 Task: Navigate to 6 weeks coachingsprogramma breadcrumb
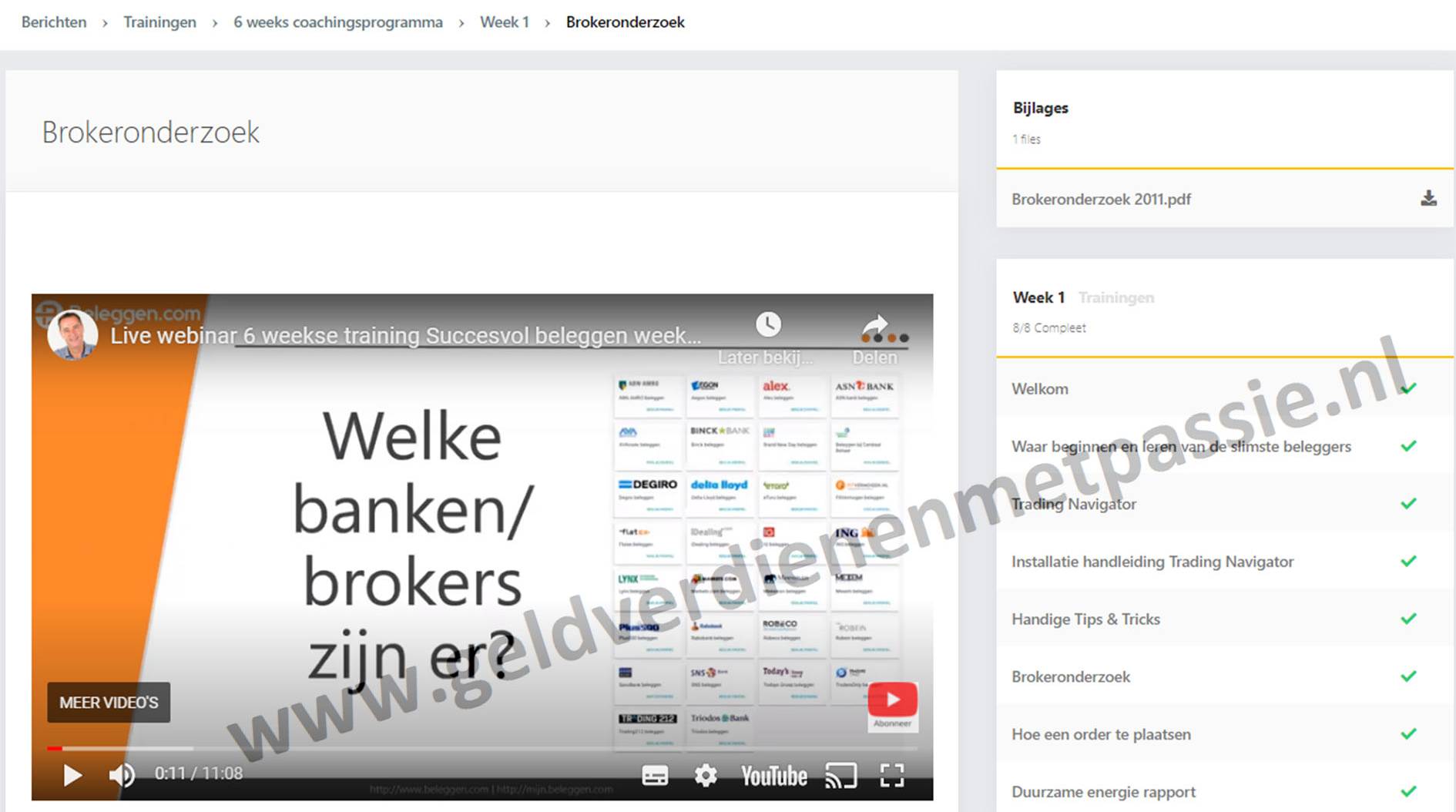tap(338, 22)
